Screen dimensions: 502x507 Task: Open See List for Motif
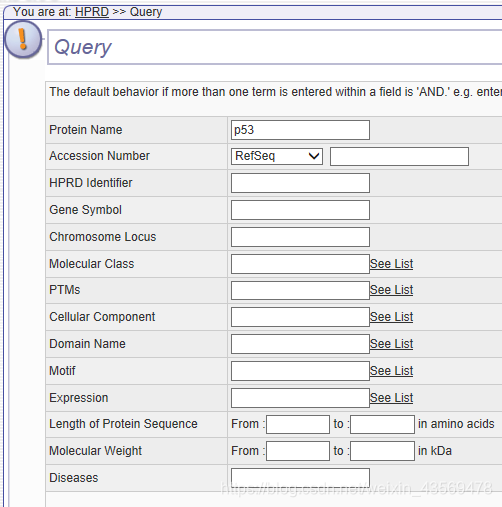click(x=392, y=371)
